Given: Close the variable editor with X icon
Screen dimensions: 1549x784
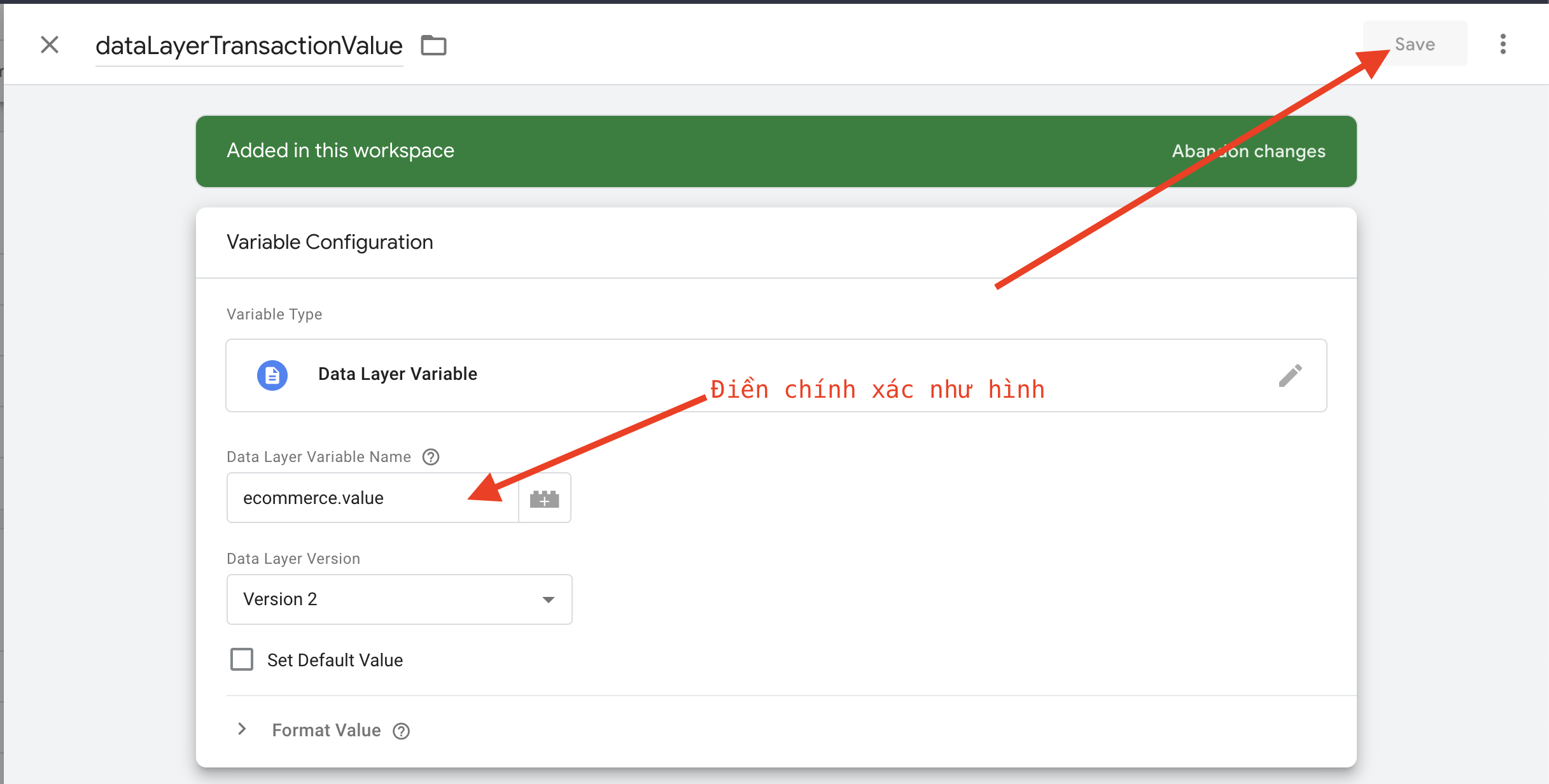Looking at the screenshot, I should pos(50,45).
